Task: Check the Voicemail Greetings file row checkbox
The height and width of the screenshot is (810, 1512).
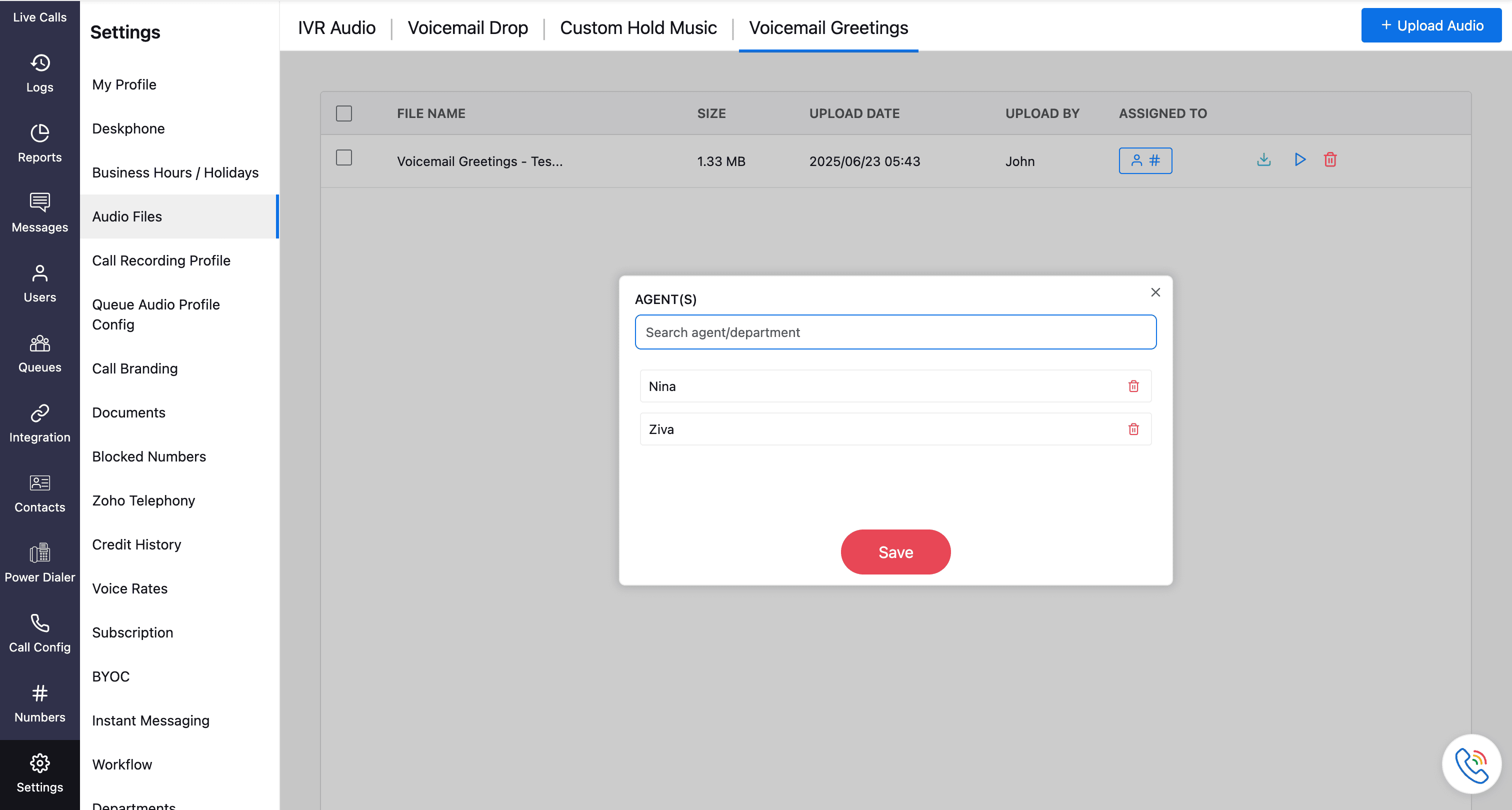Action: coord(344,158)
